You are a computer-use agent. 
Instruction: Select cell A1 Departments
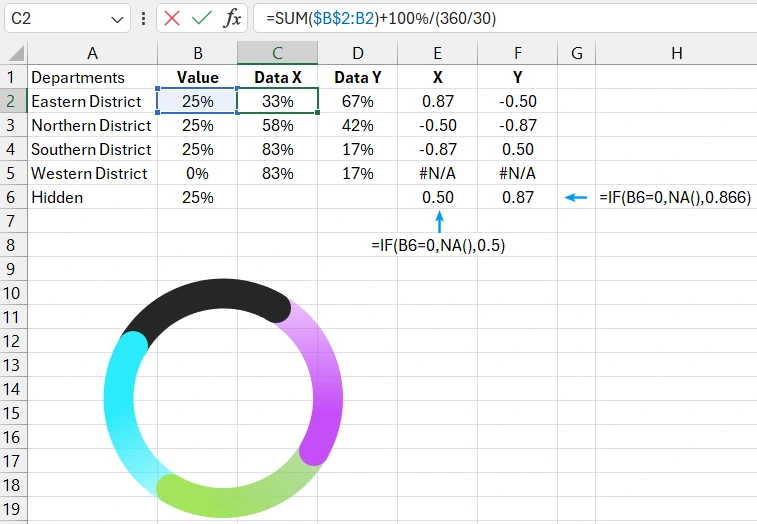coord(92,77)
